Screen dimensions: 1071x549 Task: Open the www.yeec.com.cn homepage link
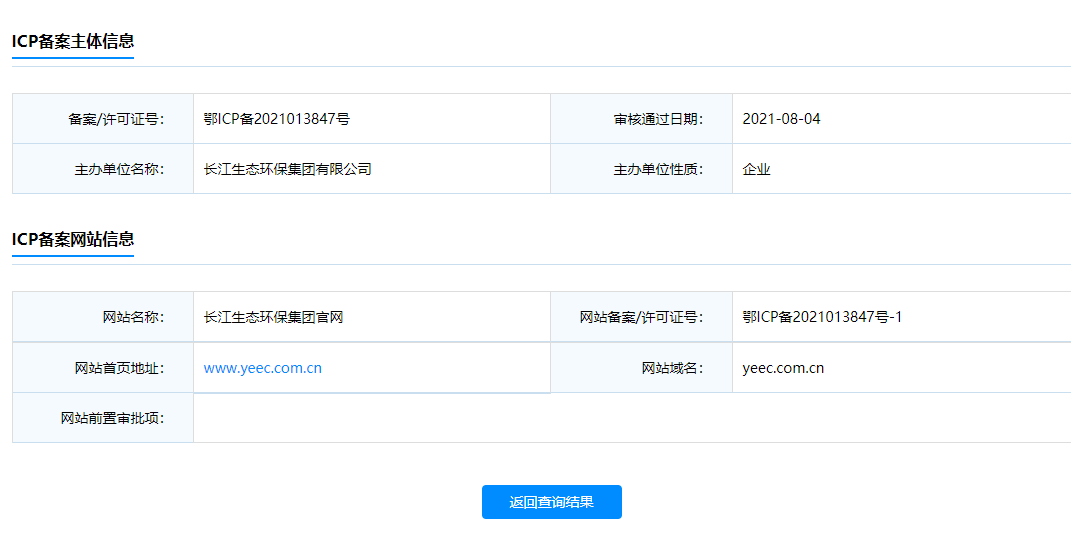(x=262, y=368)
